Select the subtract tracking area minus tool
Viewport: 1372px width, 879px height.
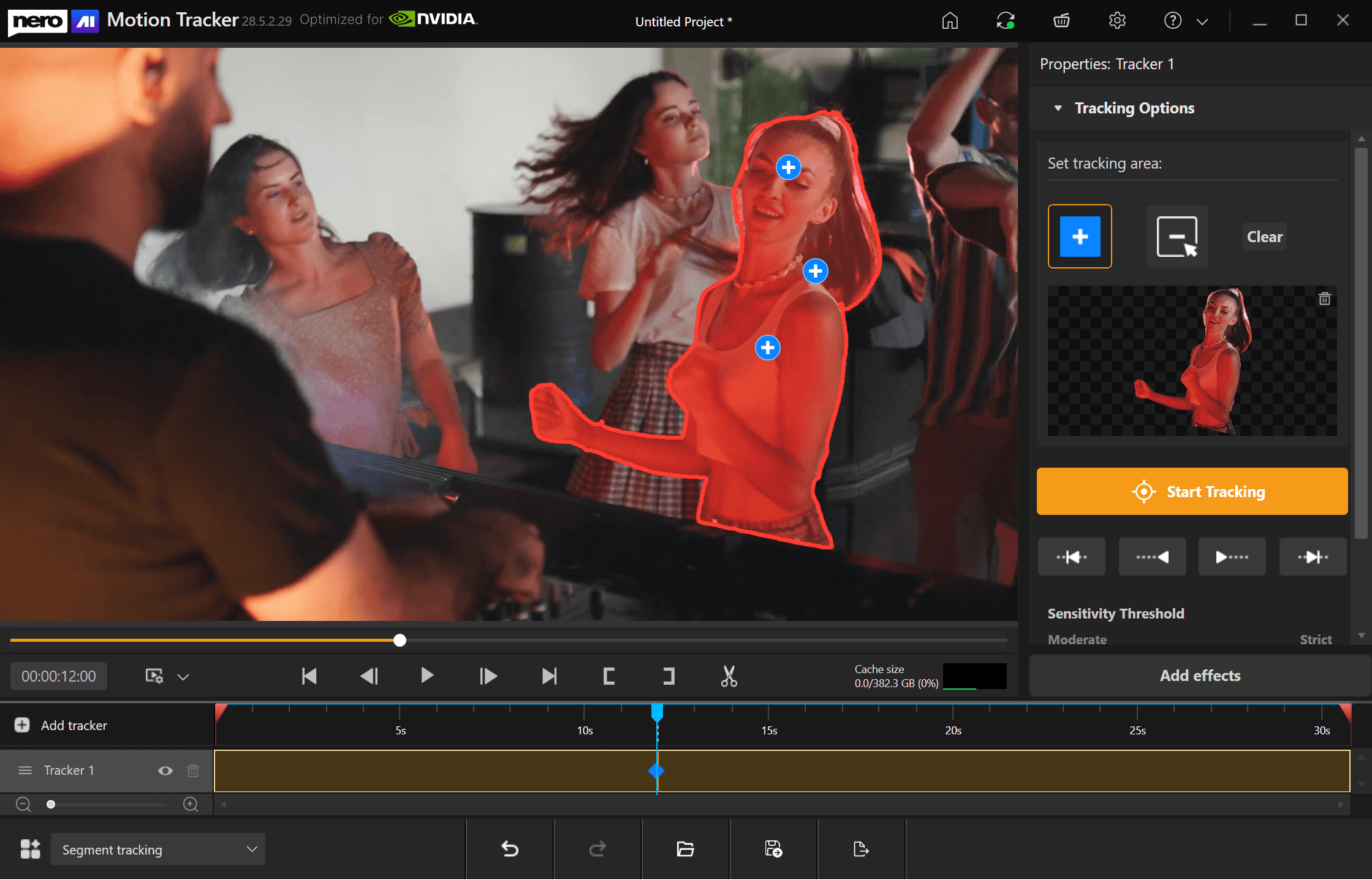pyautogui.click(x=1177, y=237)
